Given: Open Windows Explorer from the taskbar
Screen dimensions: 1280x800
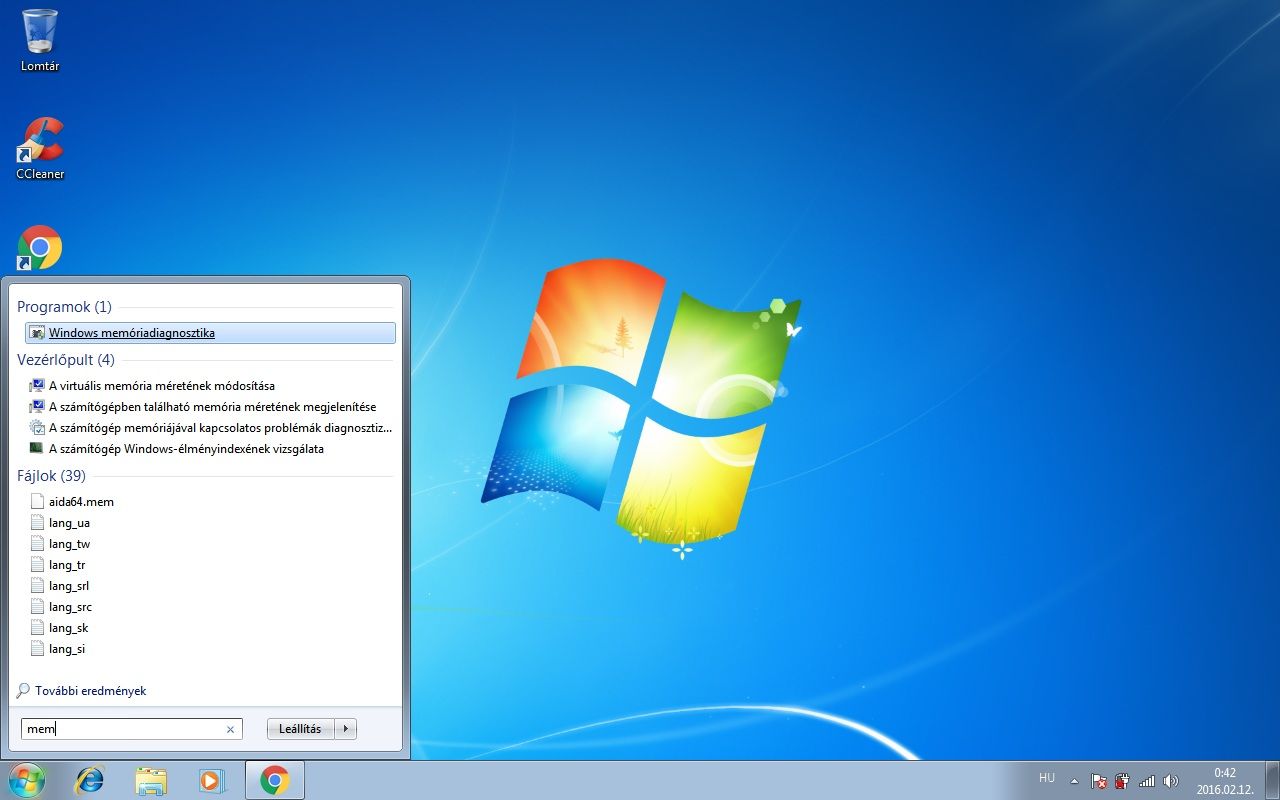Looking at the screenshot, I should pyautogui.click(x=151, y=780).
